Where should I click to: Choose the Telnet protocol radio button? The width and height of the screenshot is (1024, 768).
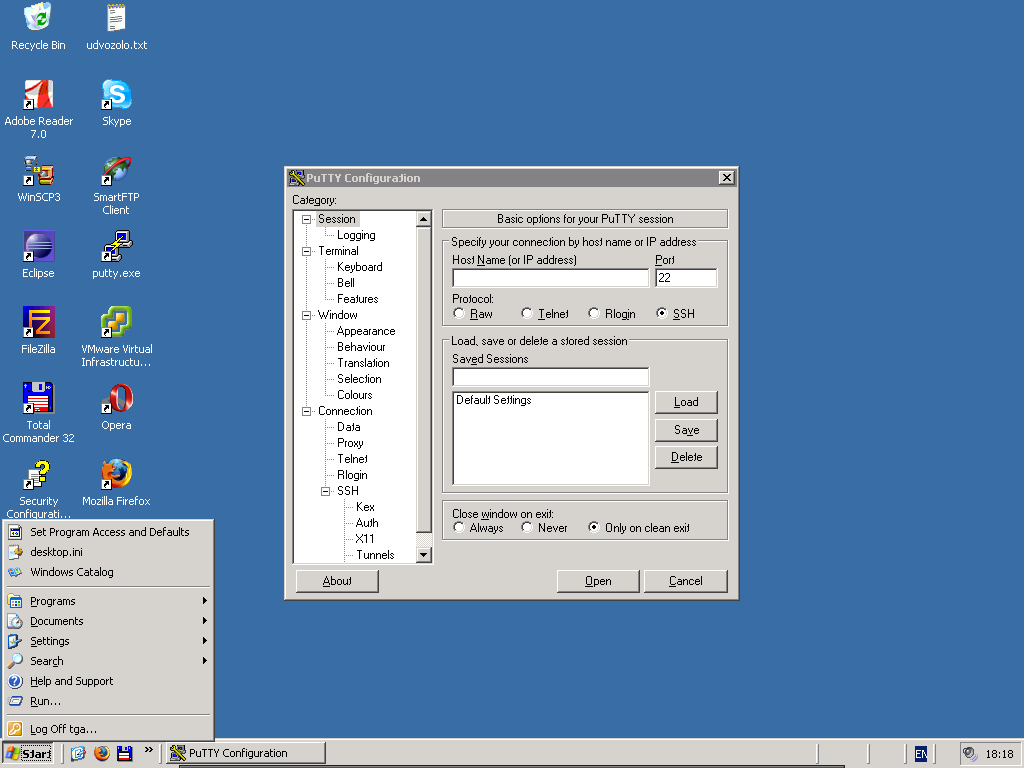pyautogui.click(x=527, y=313)
